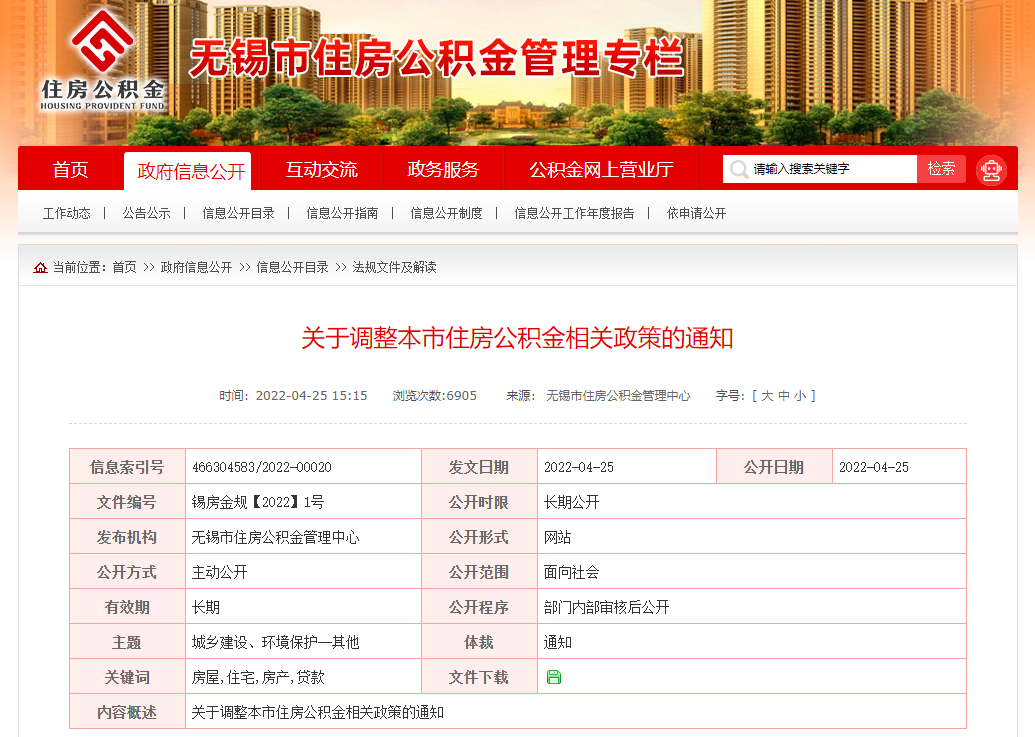The width and height of the screenshot is (1035, 737).
Task: Click the home icon in breadcrumb bar
Action: coord(39,267)
